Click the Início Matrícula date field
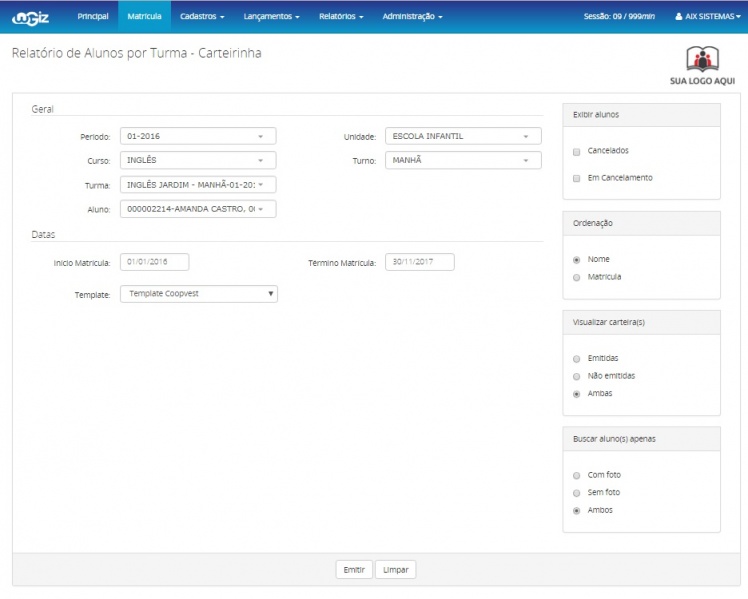748x599 pixels. pos(154,262)
